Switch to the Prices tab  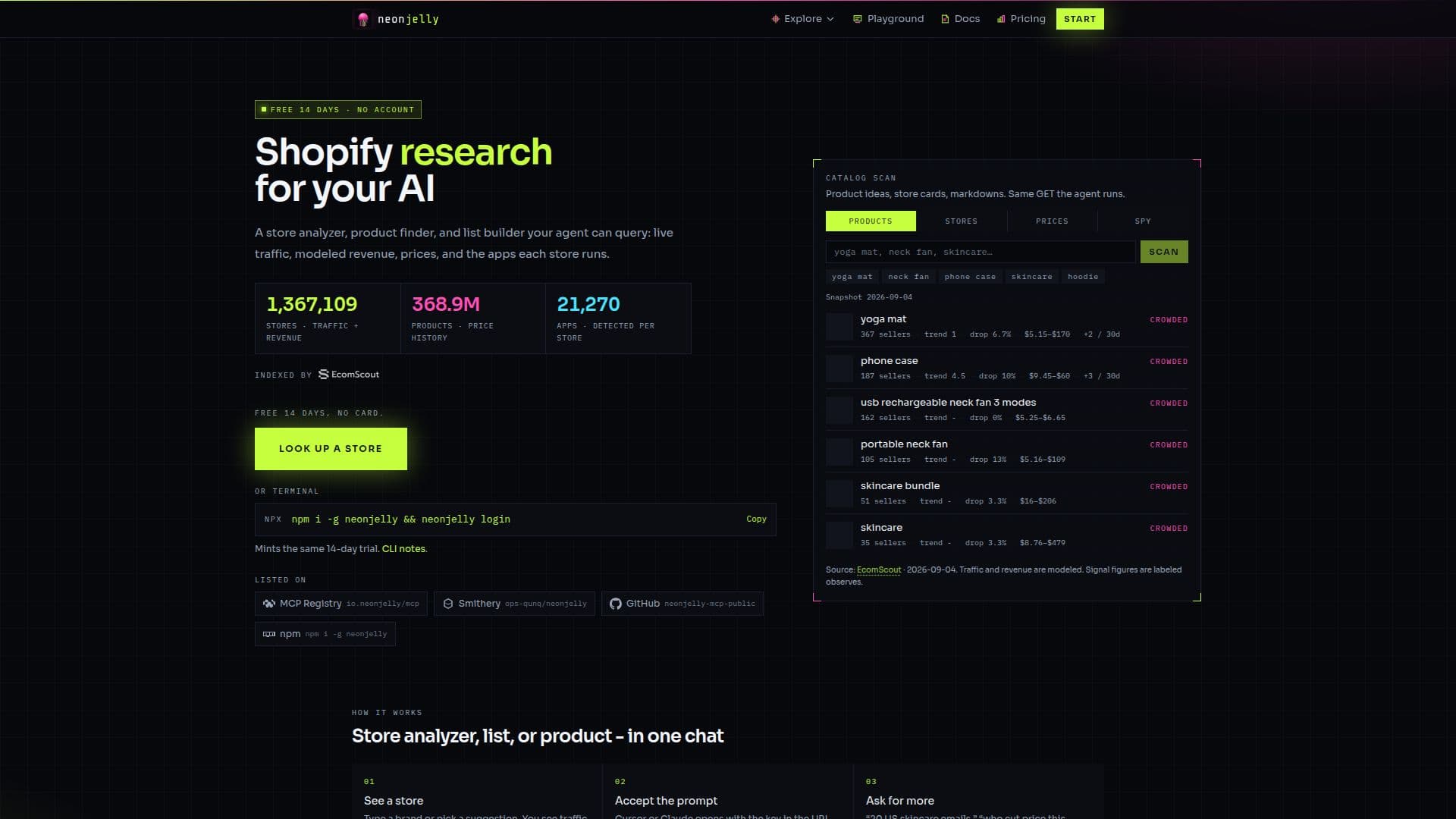pos(1052,221)
